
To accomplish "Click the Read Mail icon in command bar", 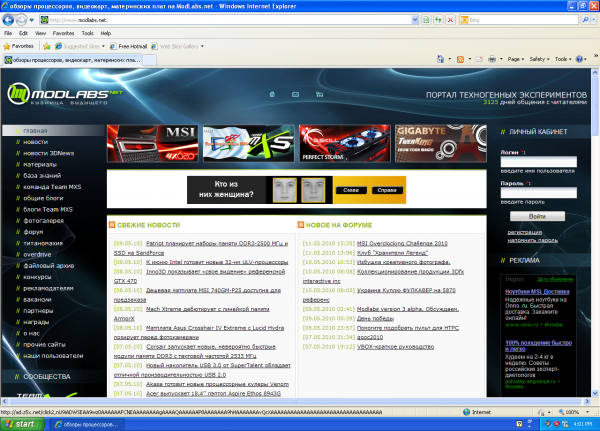I will coord(479,59).
